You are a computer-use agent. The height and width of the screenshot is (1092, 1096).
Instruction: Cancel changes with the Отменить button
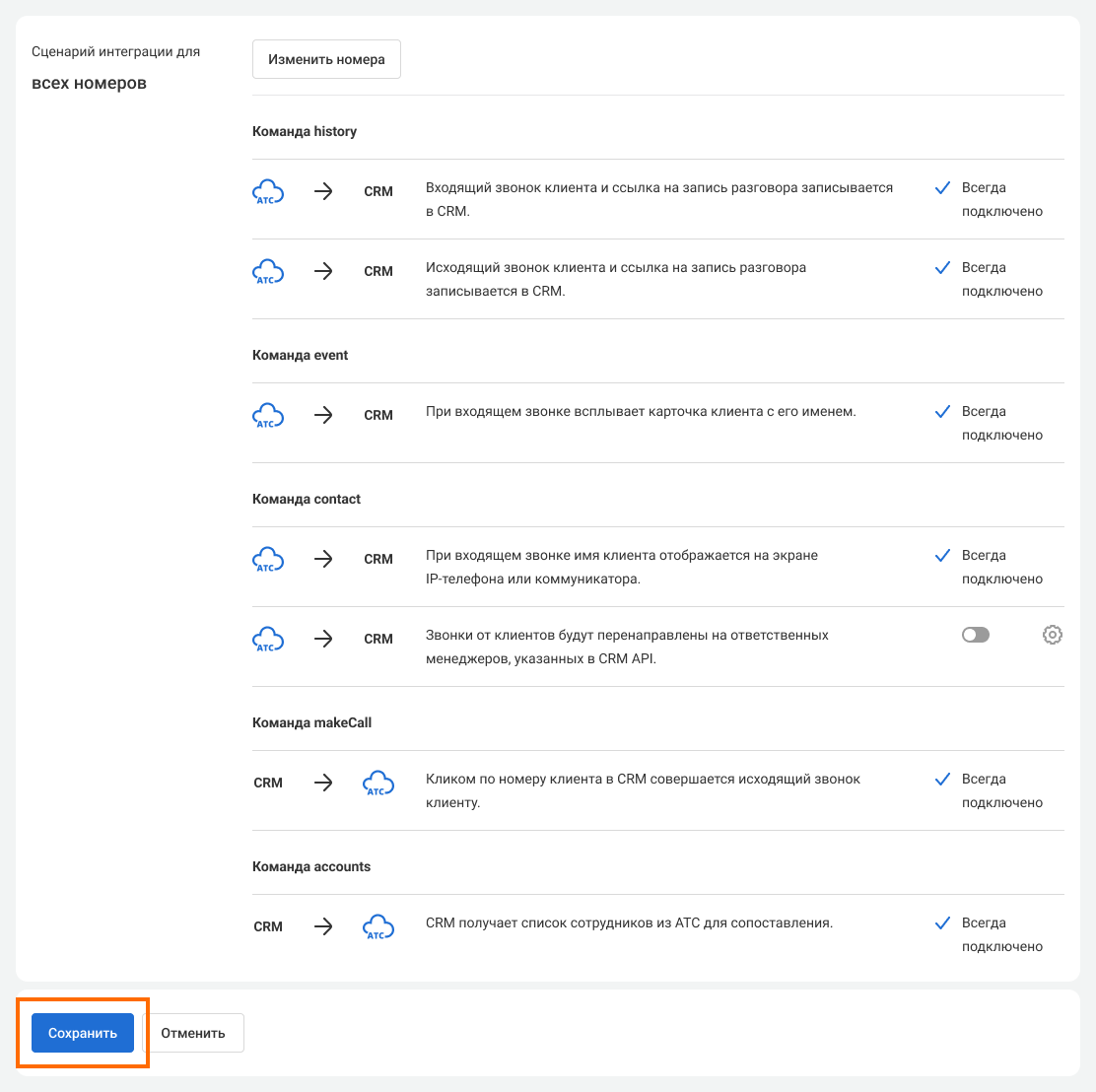(x=193, y=1033)
